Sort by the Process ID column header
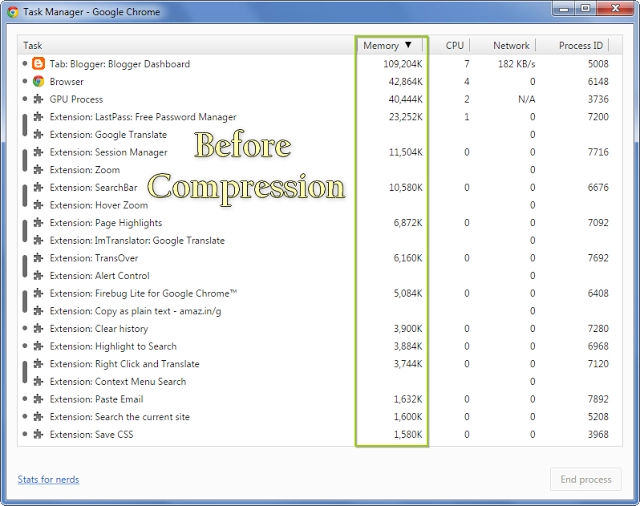The image size is (640, 506). click(x=573, y=45)
